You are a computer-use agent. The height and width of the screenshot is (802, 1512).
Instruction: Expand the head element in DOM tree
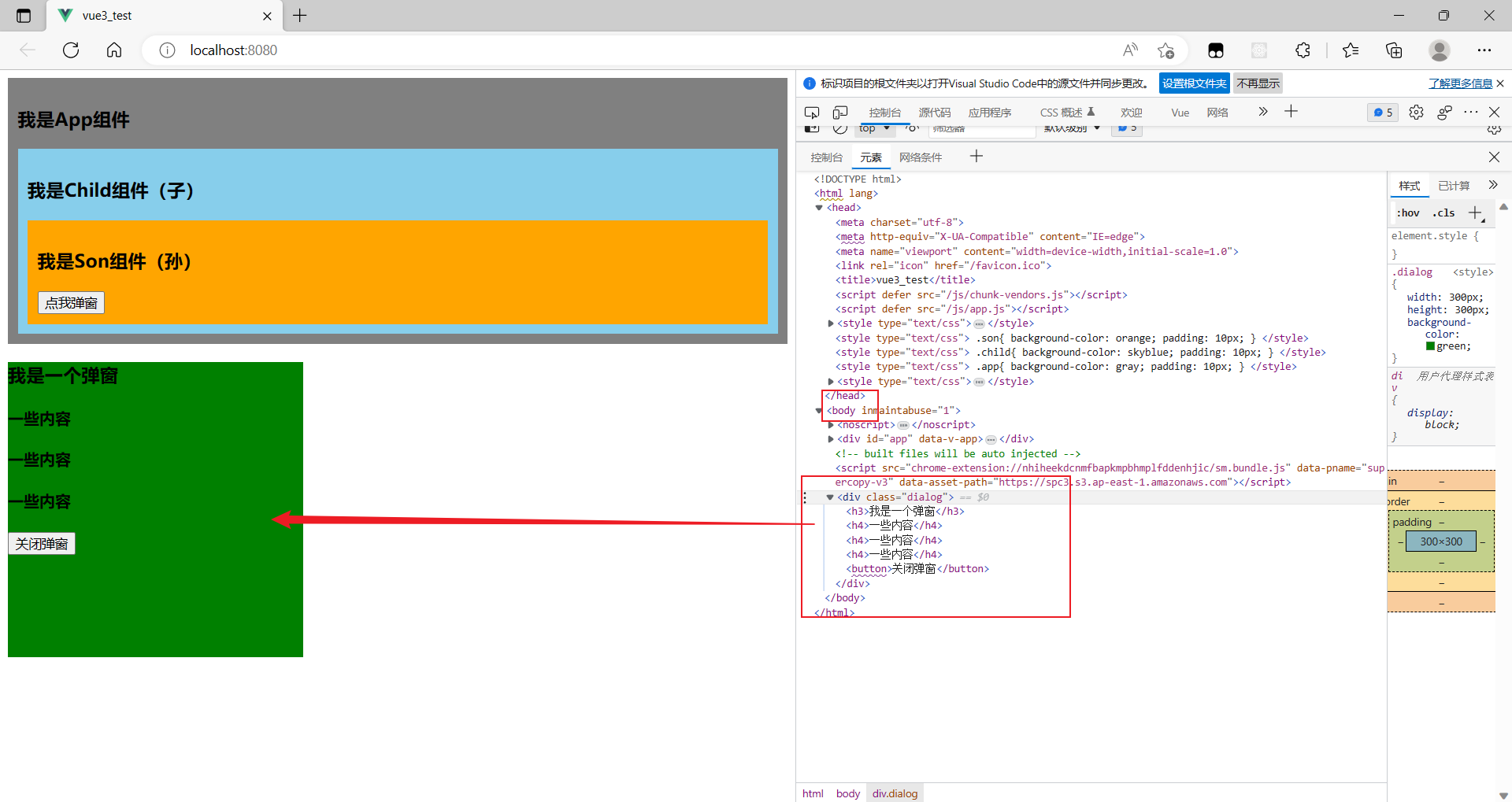[819, 207]
